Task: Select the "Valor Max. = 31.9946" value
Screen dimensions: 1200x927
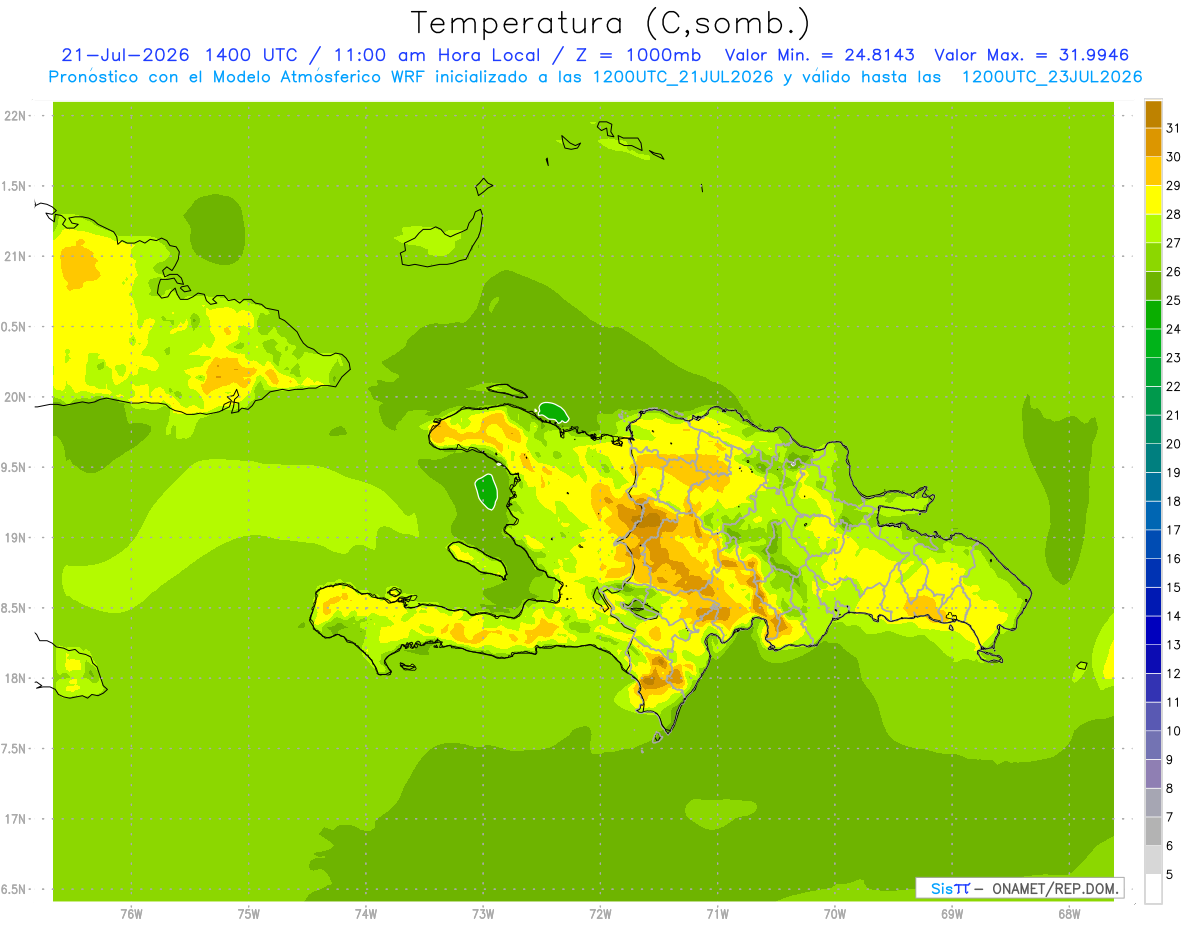Action: [x=1032, y=55]
